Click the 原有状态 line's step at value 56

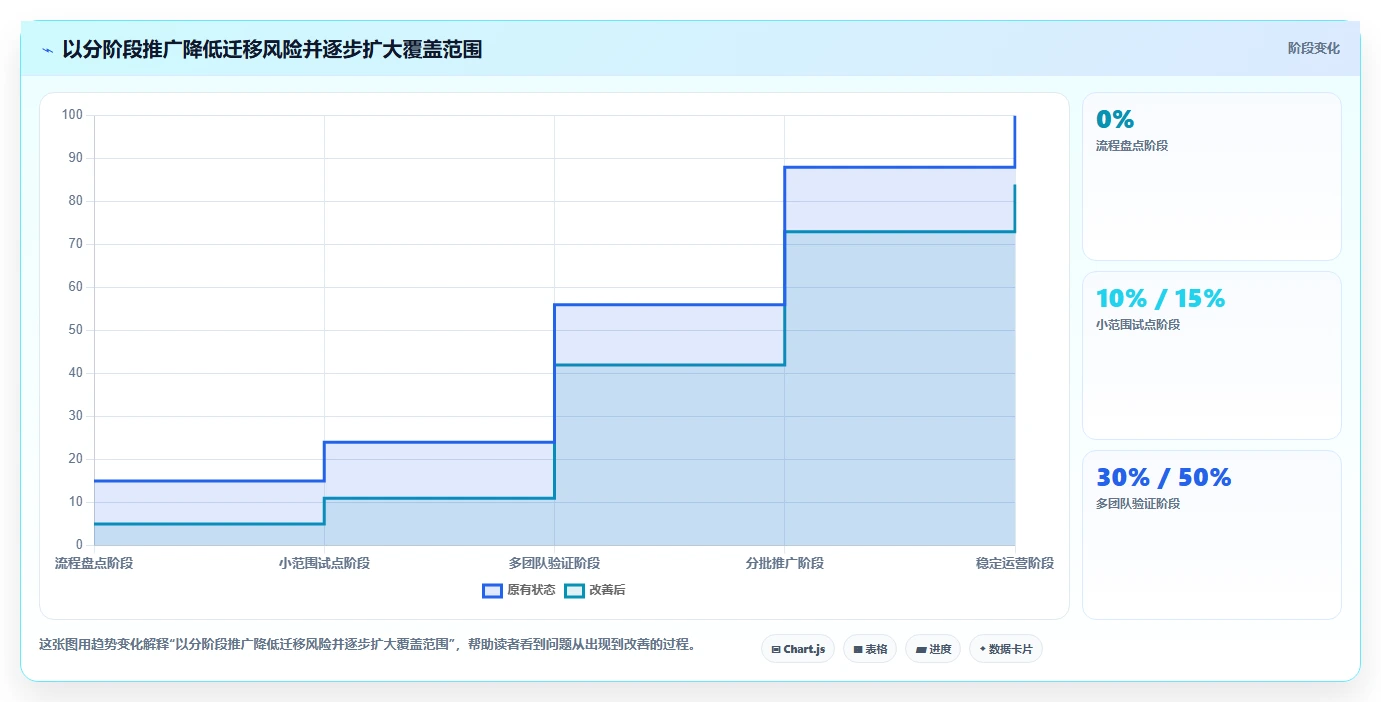669,304
